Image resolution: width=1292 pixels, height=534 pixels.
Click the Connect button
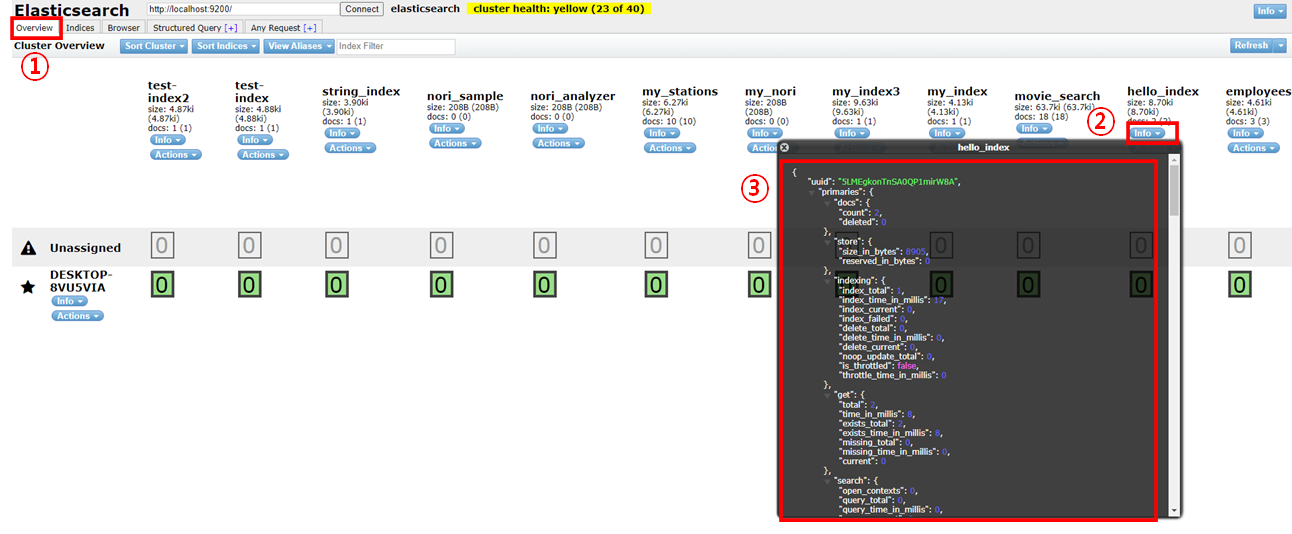tap(362, 9)
